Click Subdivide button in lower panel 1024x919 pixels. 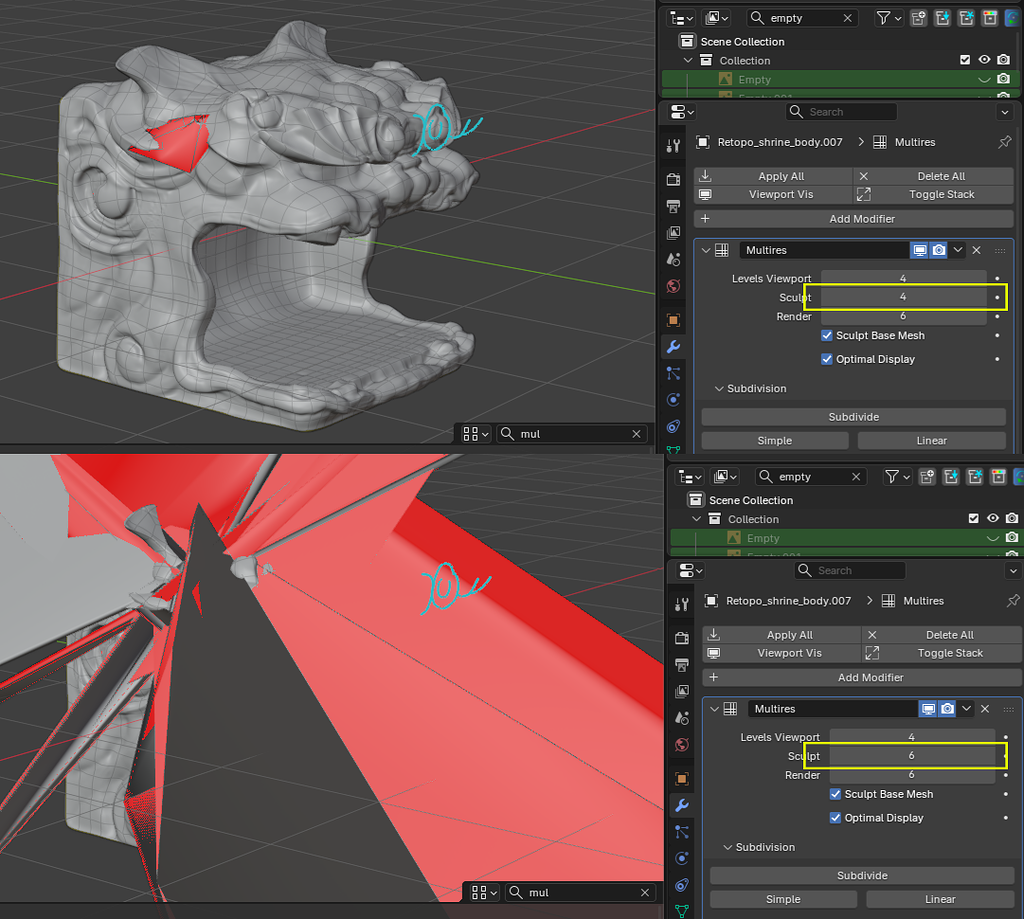tap(862, 875)
